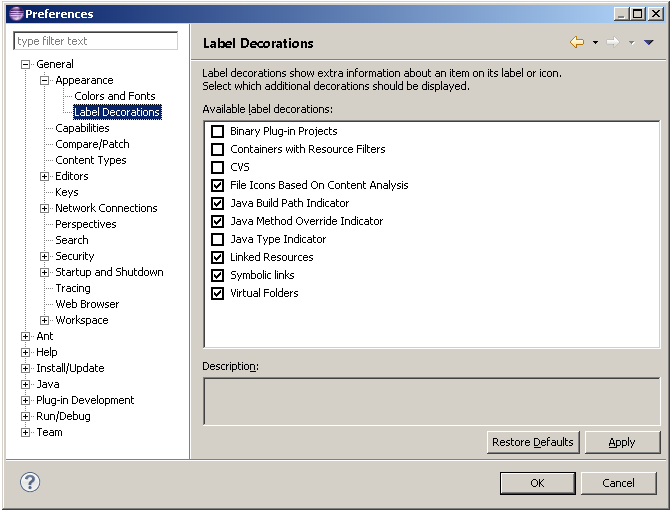This screenshot has width=672, height=512.
Task: Uncheck Java Build Path Indicator
Action: (x=217, y=203)
